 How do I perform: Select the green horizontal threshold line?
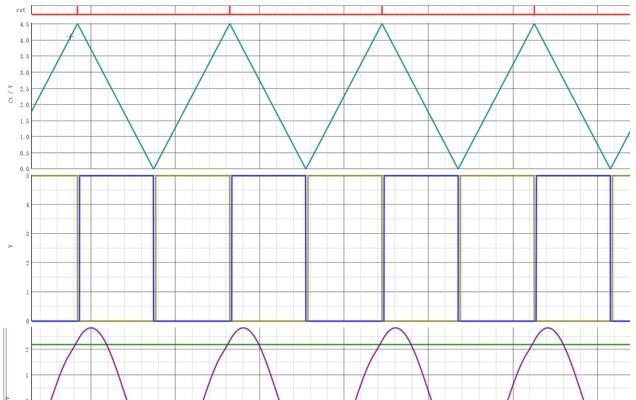coord(331,344)
